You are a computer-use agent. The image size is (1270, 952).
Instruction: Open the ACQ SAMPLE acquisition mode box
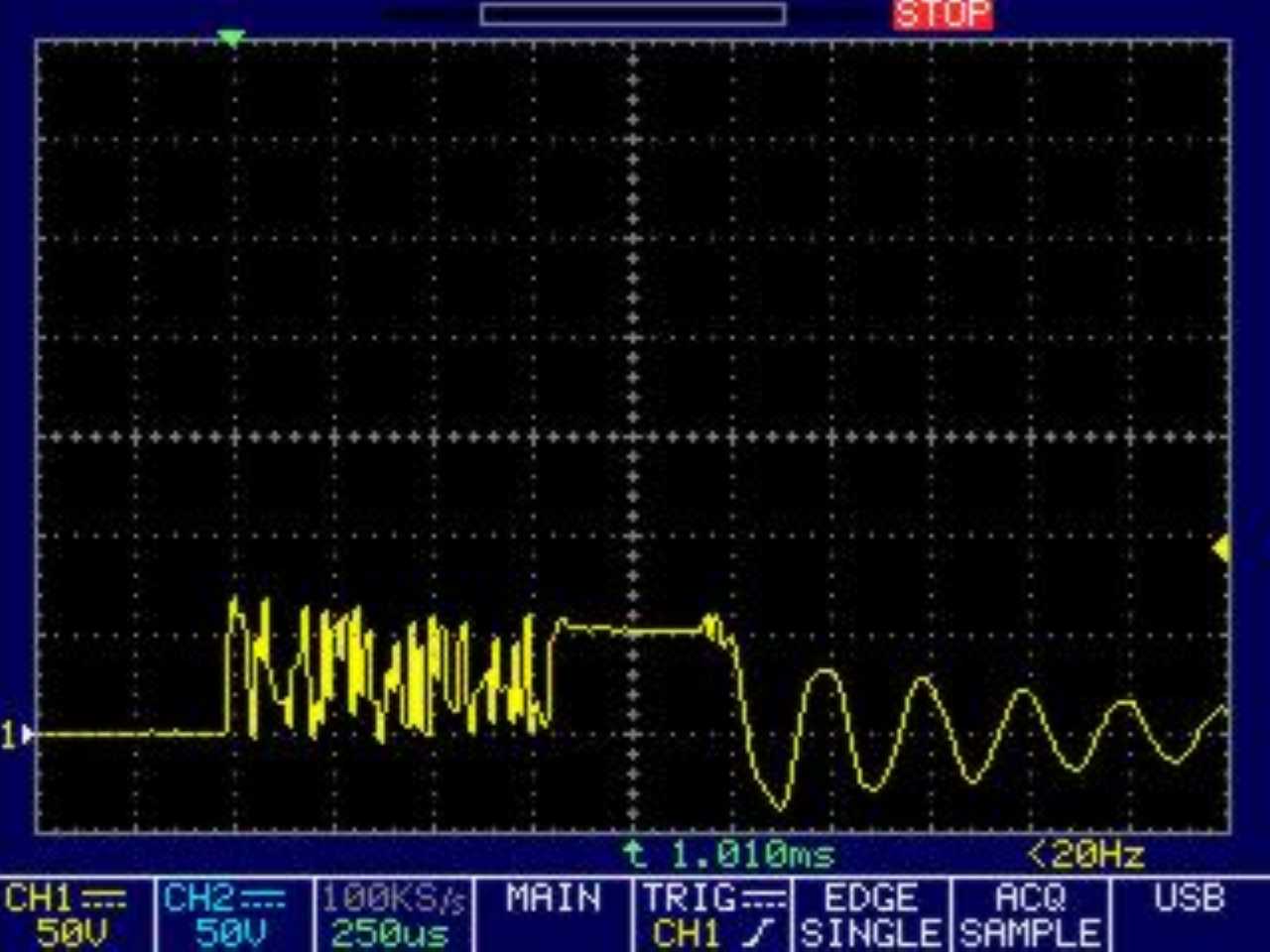pos(1030,915)
